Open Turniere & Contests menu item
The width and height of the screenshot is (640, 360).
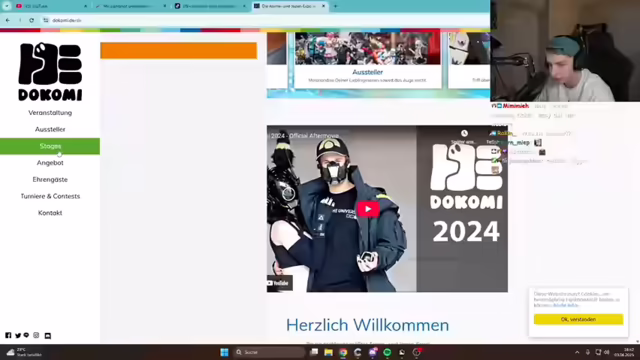click(x=50, y=196)
